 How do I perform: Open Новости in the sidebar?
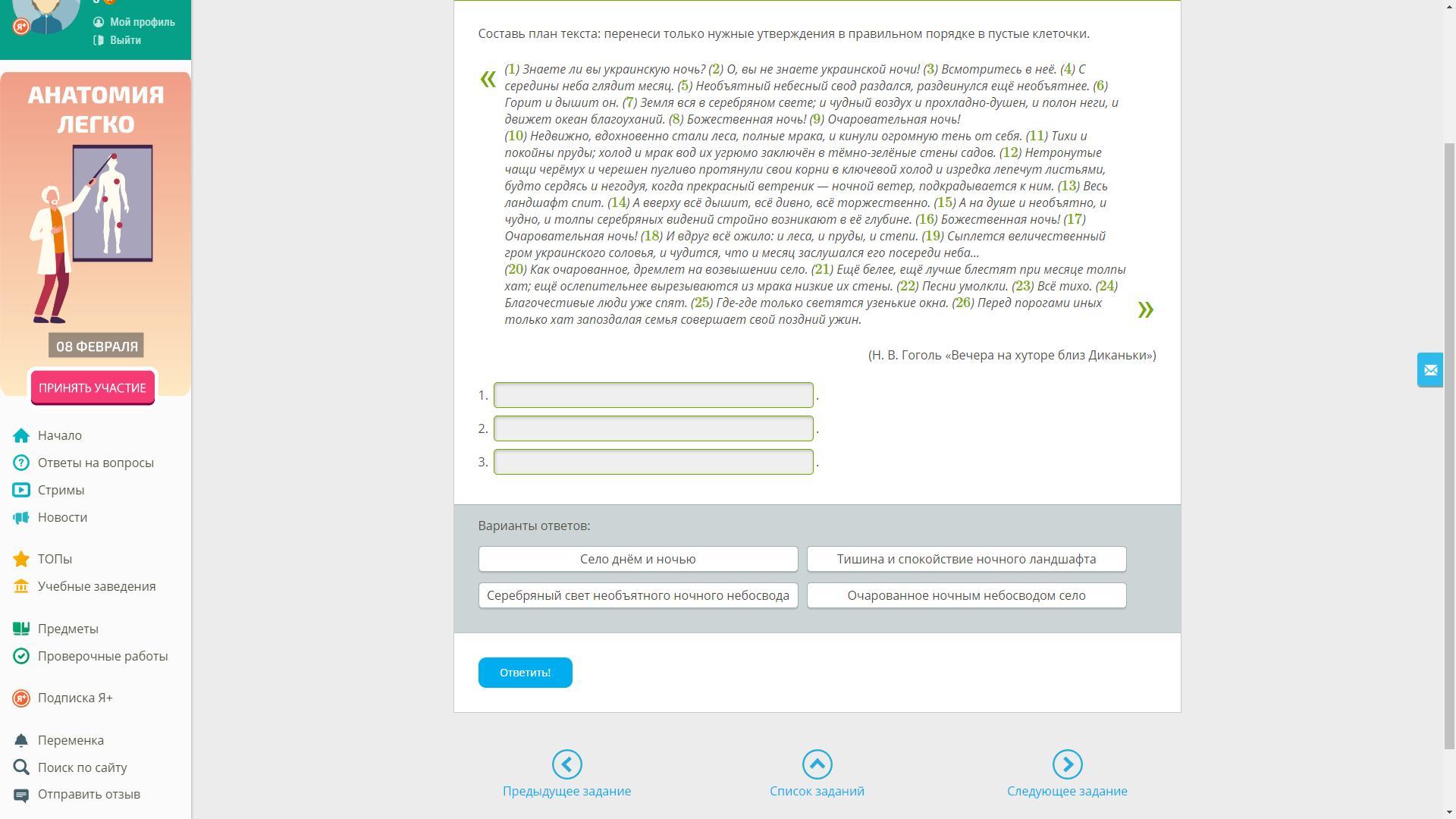point(62,517)
